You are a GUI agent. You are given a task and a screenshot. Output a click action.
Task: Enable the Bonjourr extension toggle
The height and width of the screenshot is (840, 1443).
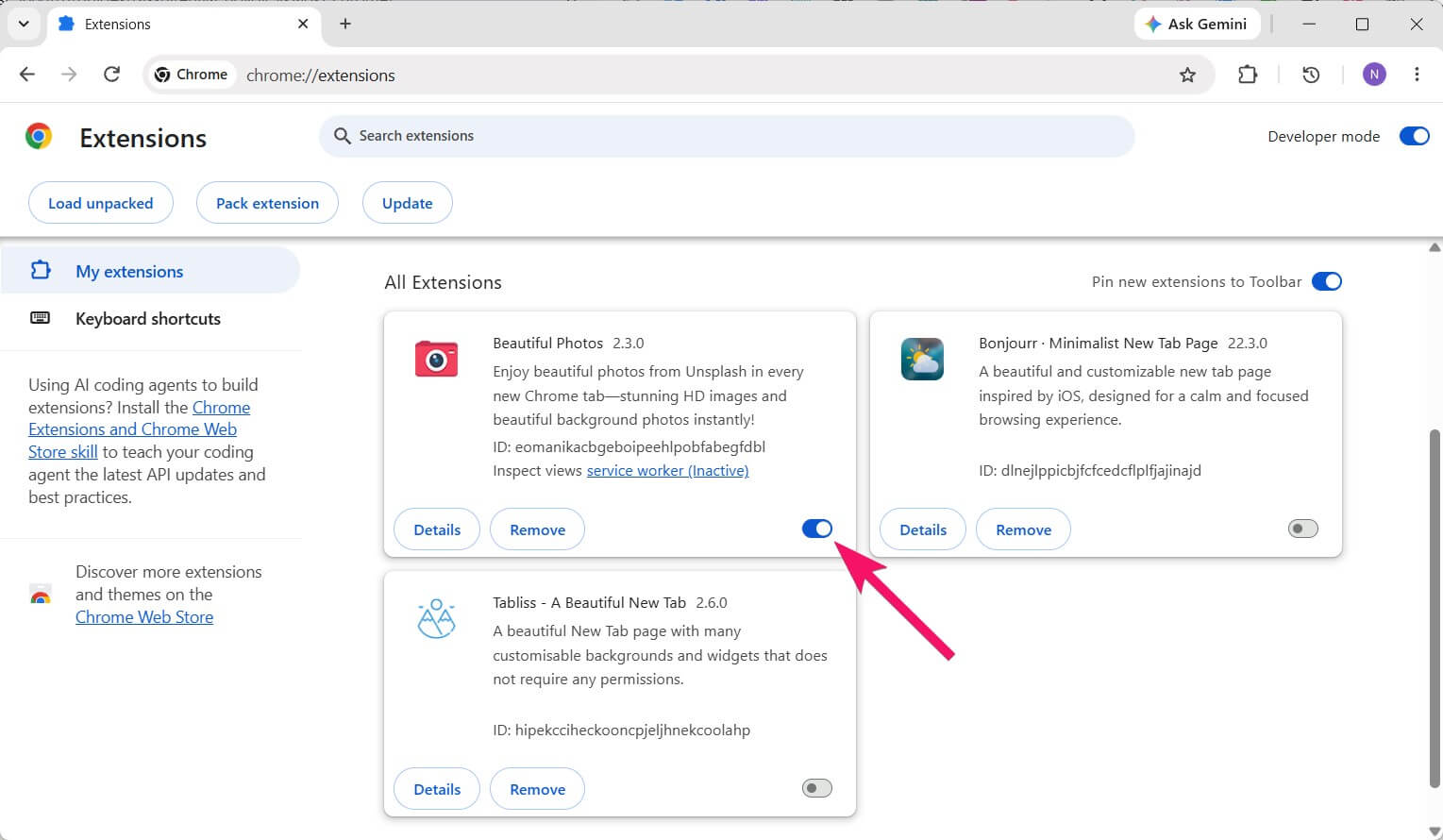click(x=1303, y=529)
